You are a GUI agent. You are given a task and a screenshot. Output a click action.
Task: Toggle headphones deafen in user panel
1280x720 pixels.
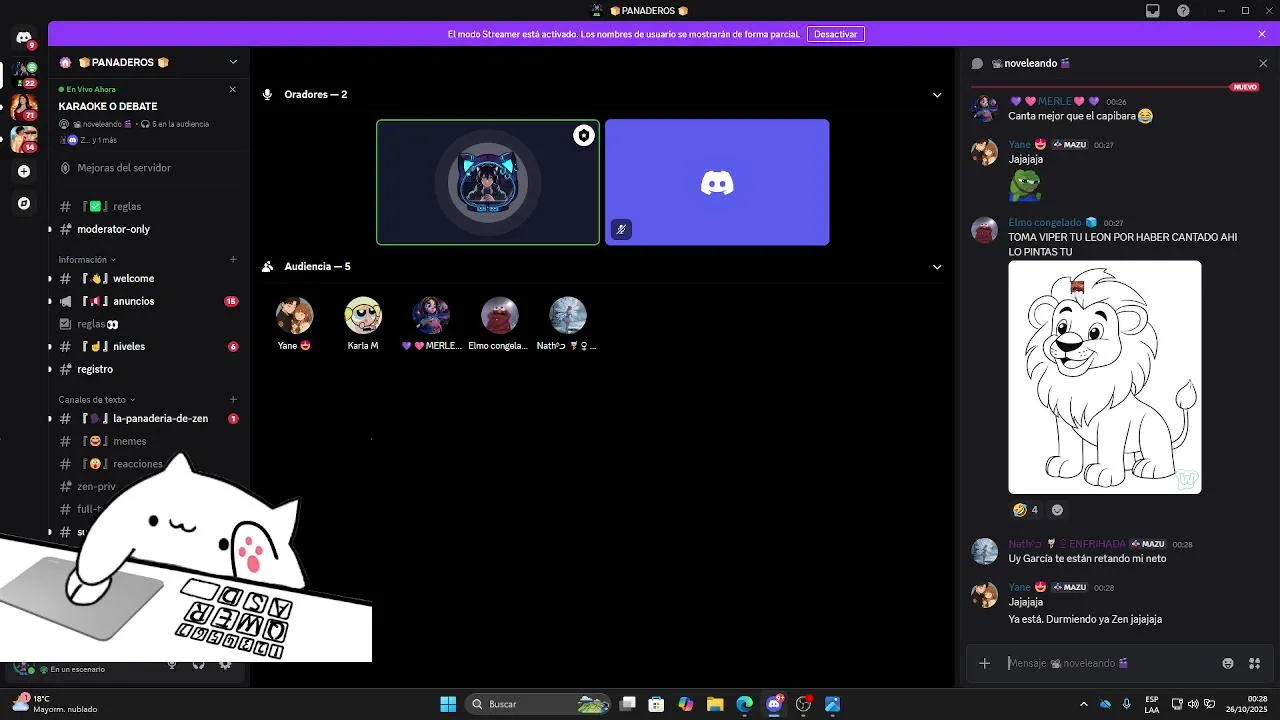click(198, 665)
